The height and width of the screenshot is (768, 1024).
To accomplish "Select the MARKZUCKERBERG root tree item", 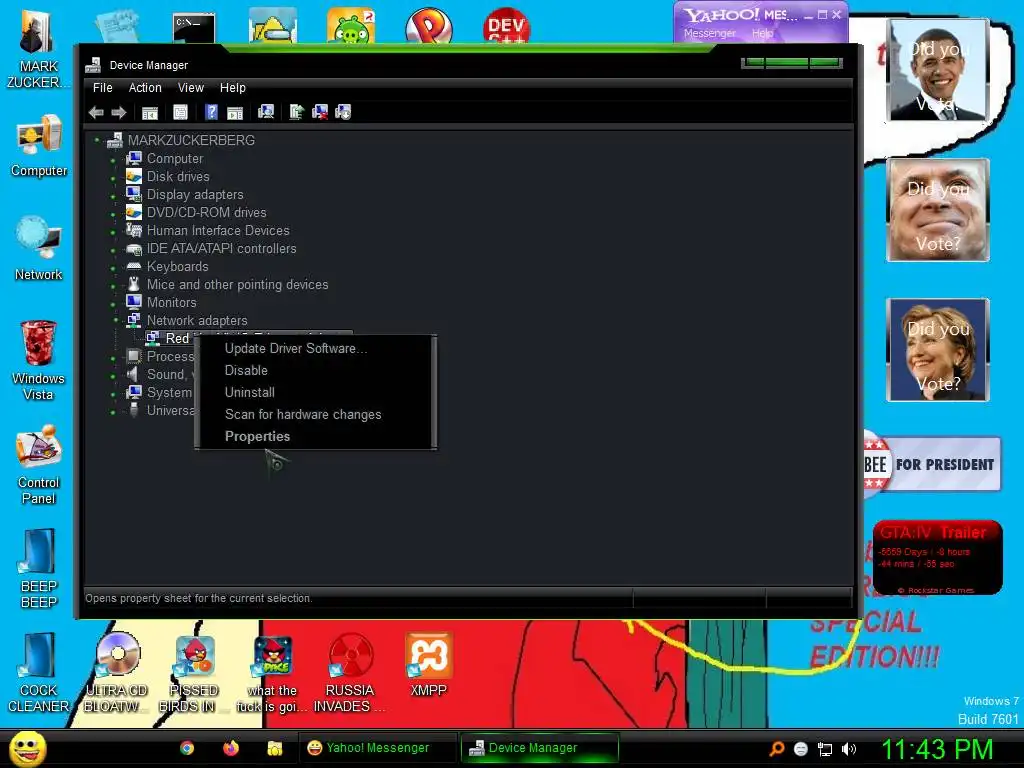I will [191, 140].
